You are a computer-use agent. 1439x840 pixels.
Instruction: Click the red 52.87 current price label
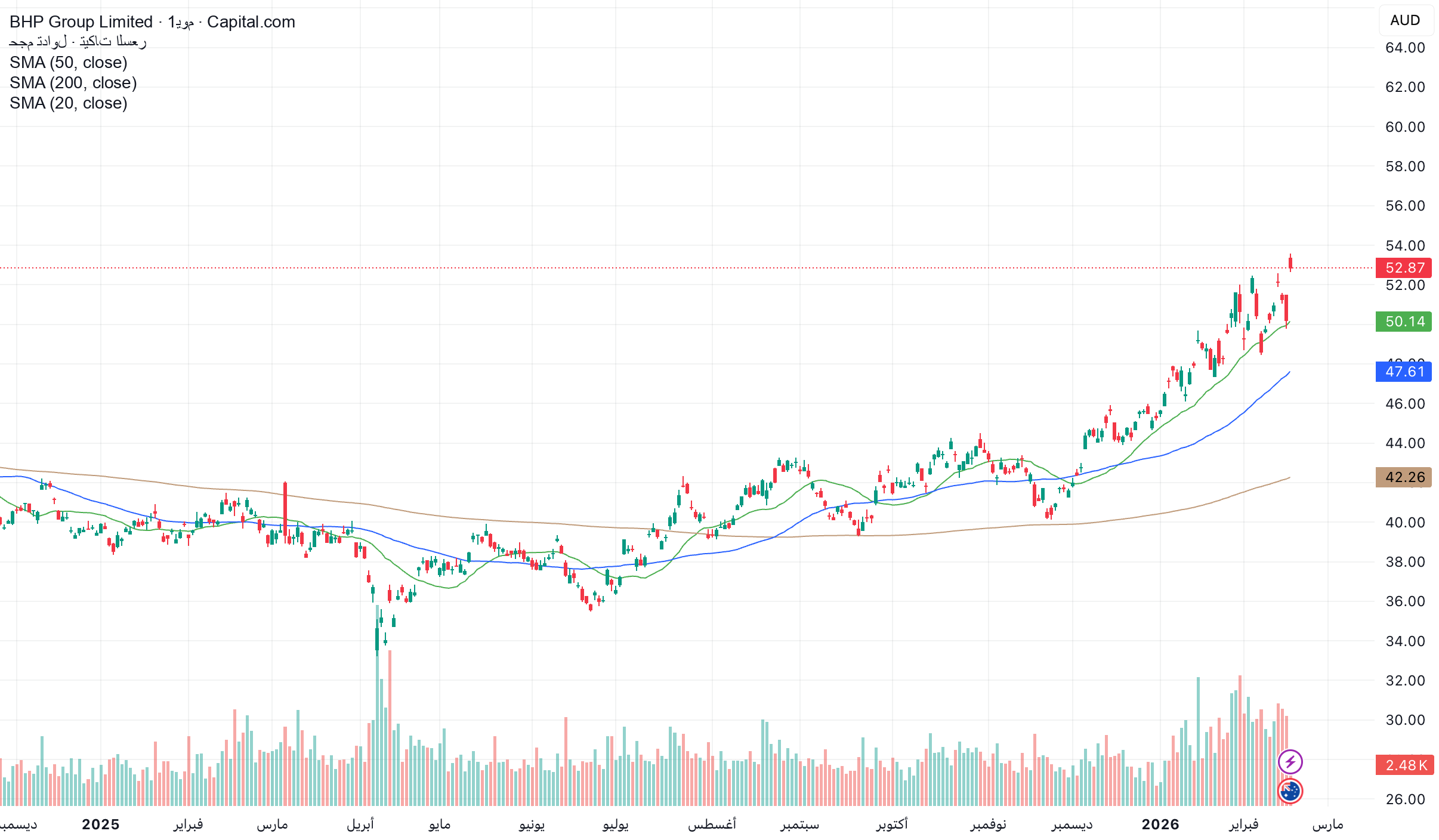tap(1404, 268)
